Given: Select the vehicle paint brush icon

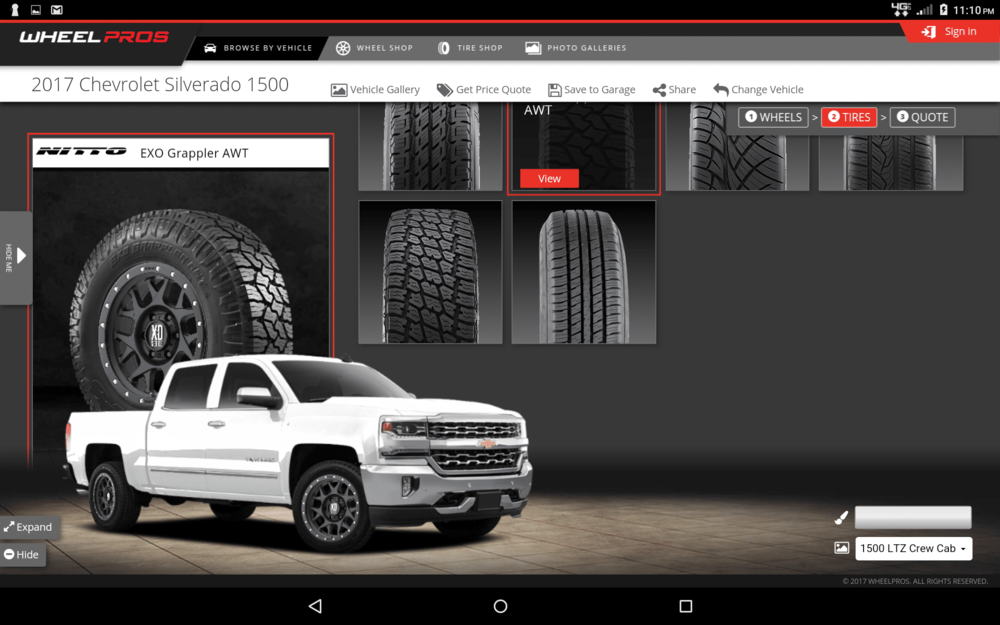Looking at the screenshot, I should pos(839,517).
